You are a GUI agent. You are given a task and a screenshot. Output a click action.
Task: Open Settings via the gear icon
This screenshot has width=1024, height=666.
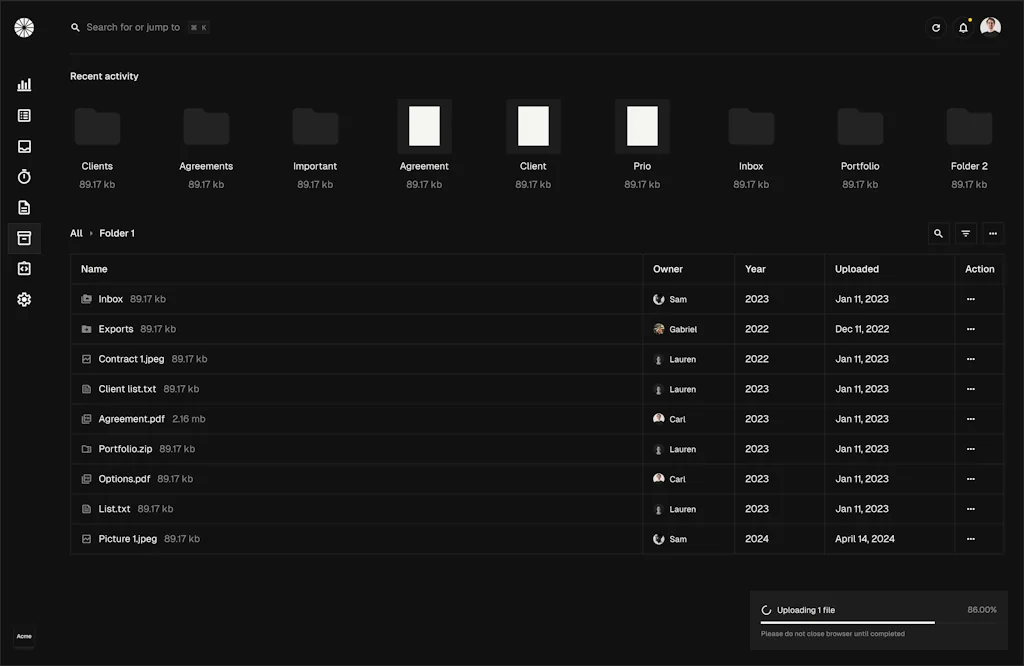pyautogui.click(x=24, y=299)
